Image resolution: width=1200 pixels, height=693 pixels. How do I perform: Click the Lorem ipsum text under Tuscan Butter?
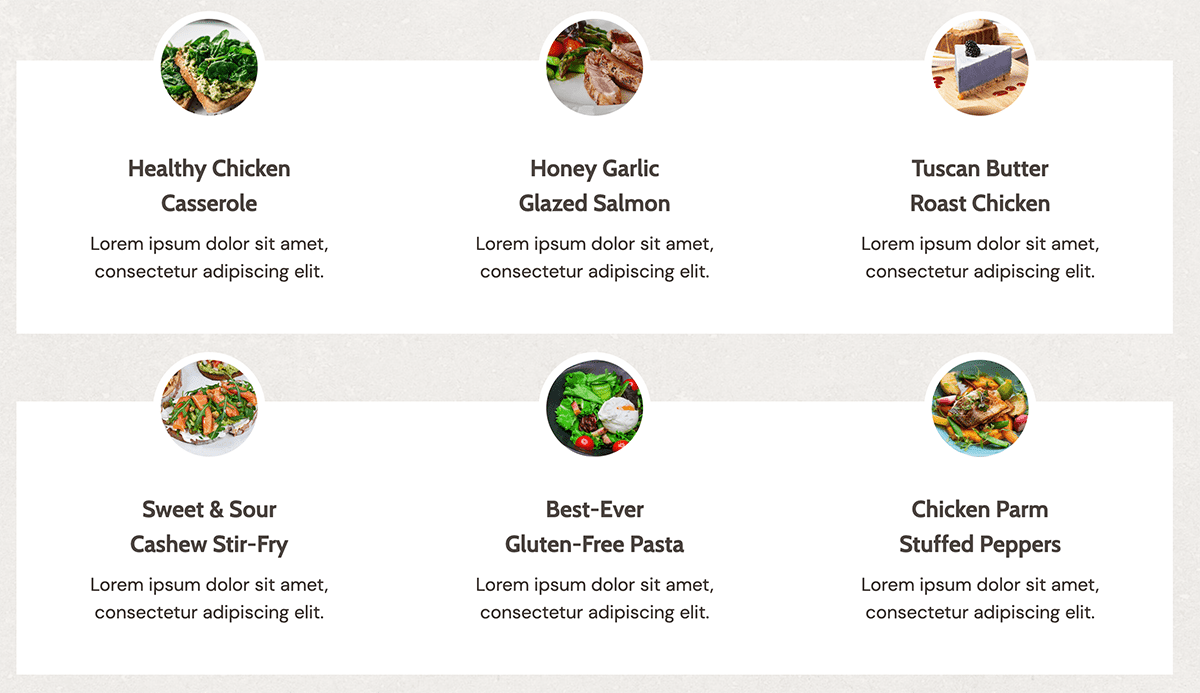pyautogui.click(x=979, y=257)
